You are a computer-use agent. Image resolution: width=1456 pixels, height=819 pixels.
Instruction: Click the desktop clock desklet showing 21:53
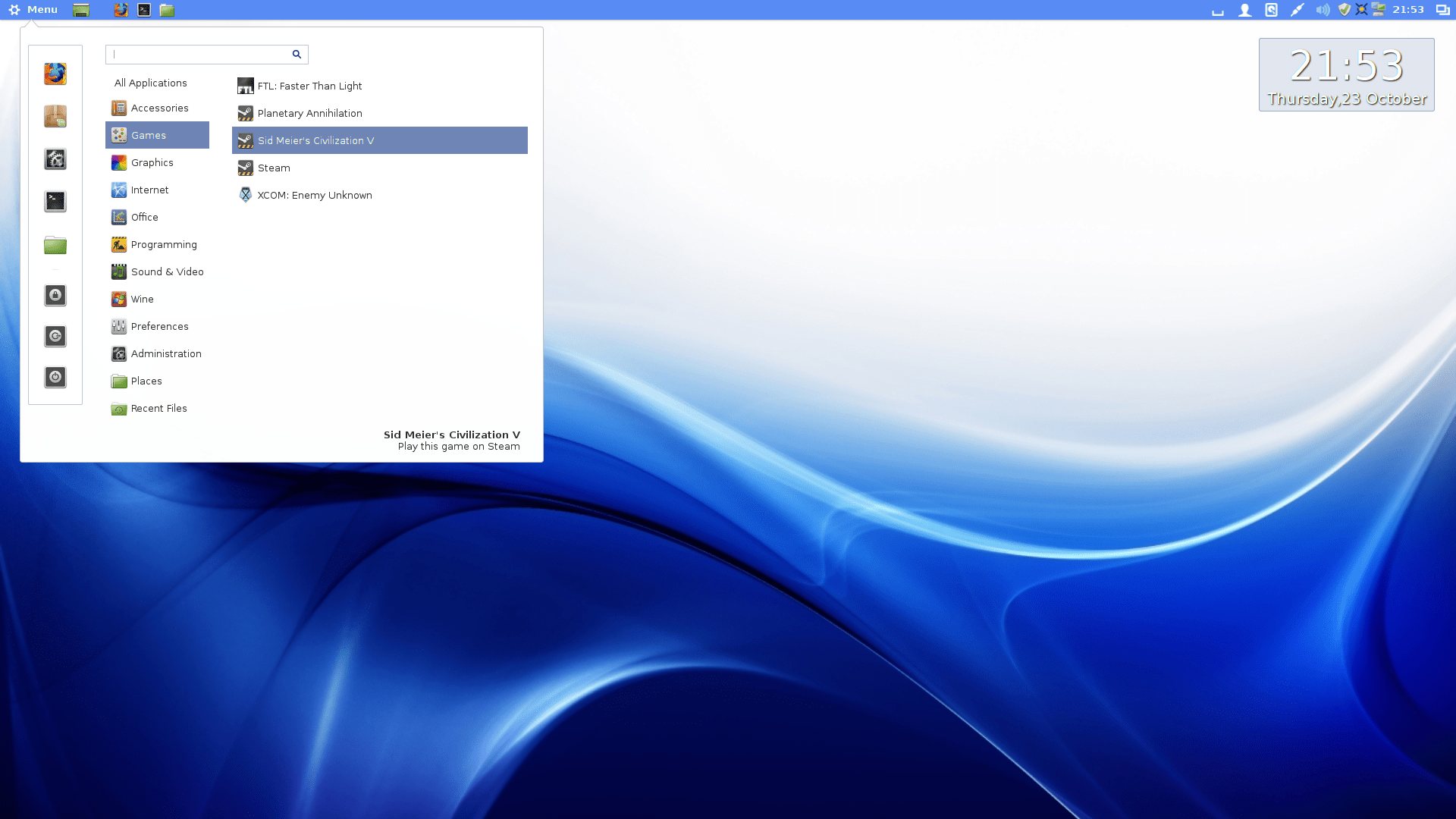point(1347,75)
